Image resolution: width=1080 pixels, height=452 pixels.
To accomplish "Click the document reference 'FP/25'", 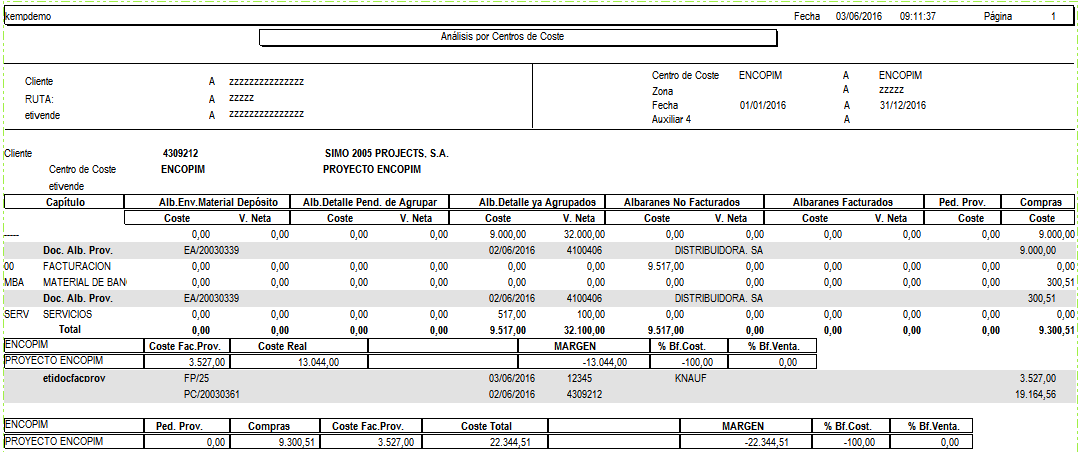I will 196,378.
